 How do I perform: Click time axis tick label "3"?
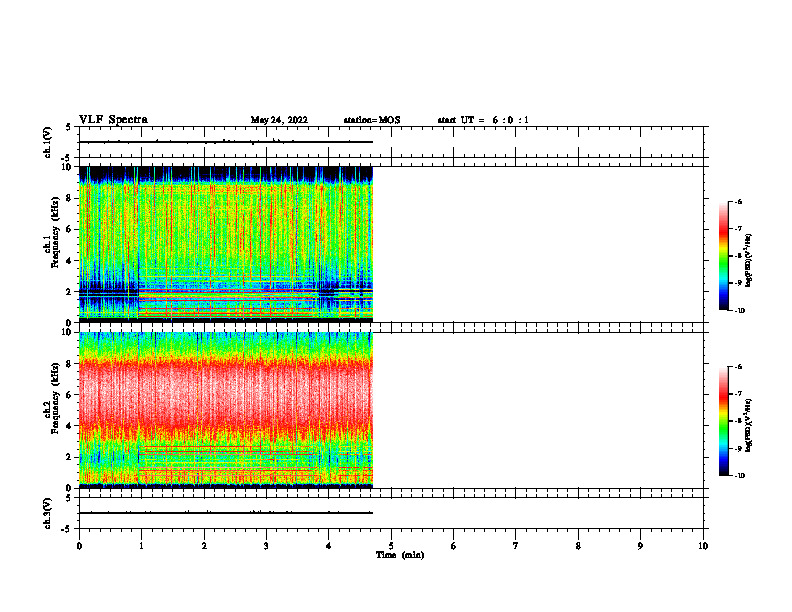[x=266, y=546]
